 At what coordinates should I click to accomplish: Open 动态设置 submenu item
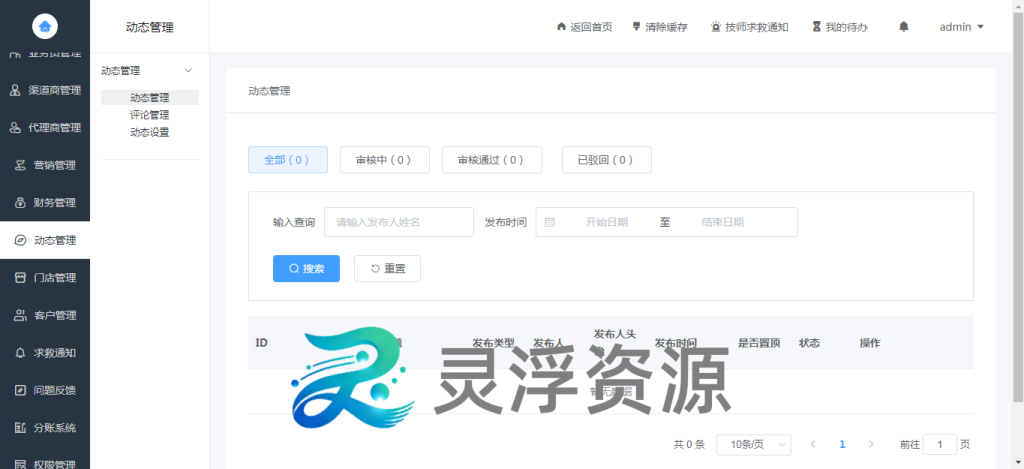(150, 133)
